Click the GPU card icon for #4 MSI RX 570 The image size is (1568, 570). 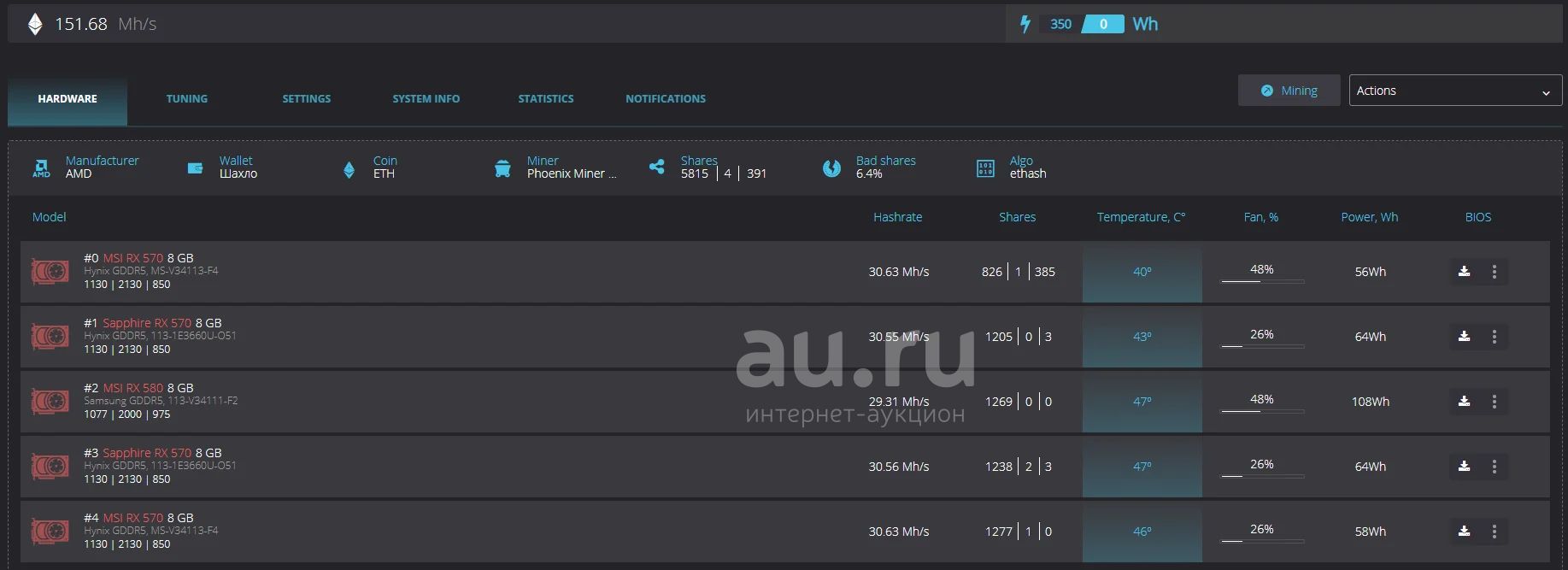click(50, 532)
